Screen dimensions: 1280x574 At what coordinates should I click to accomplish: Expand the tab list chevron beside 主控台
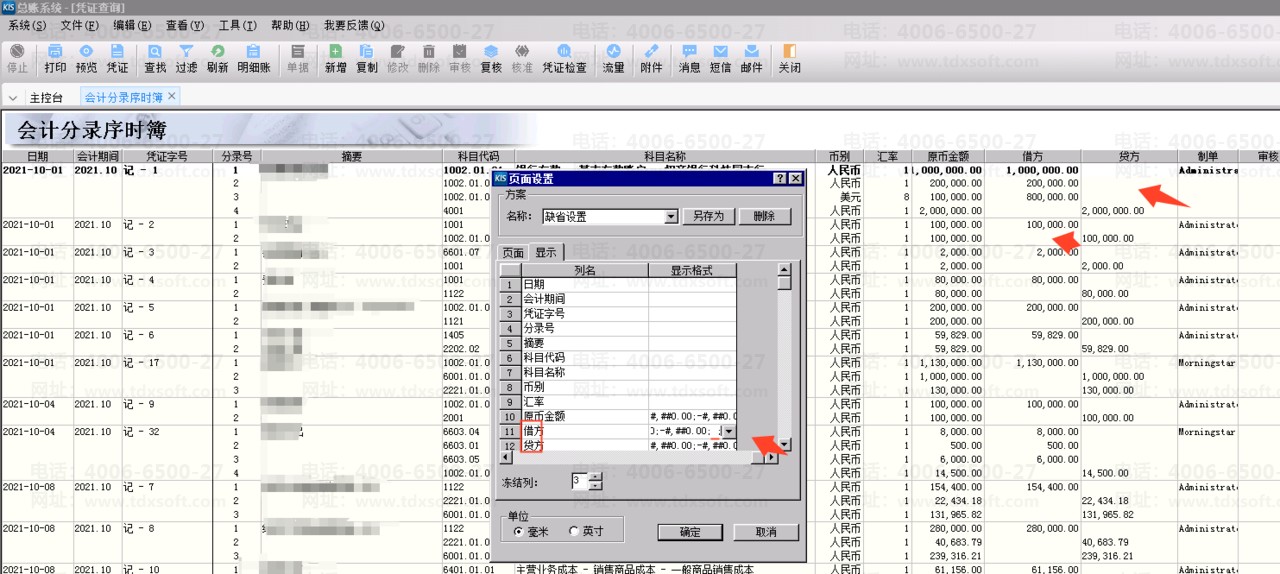pos(13,98)
